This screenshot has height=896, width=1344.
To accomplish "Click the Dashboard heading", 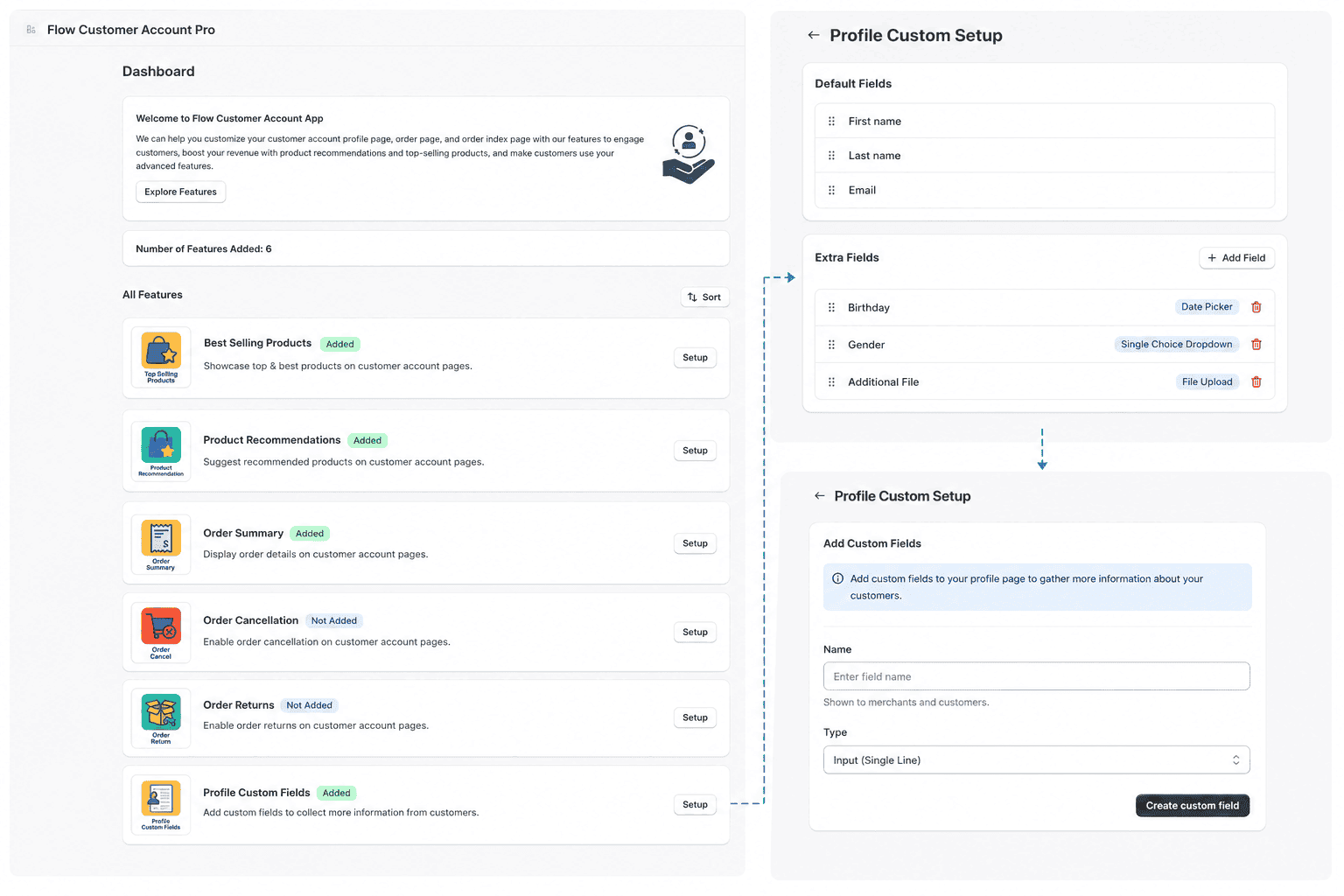I will coord(158,72).
